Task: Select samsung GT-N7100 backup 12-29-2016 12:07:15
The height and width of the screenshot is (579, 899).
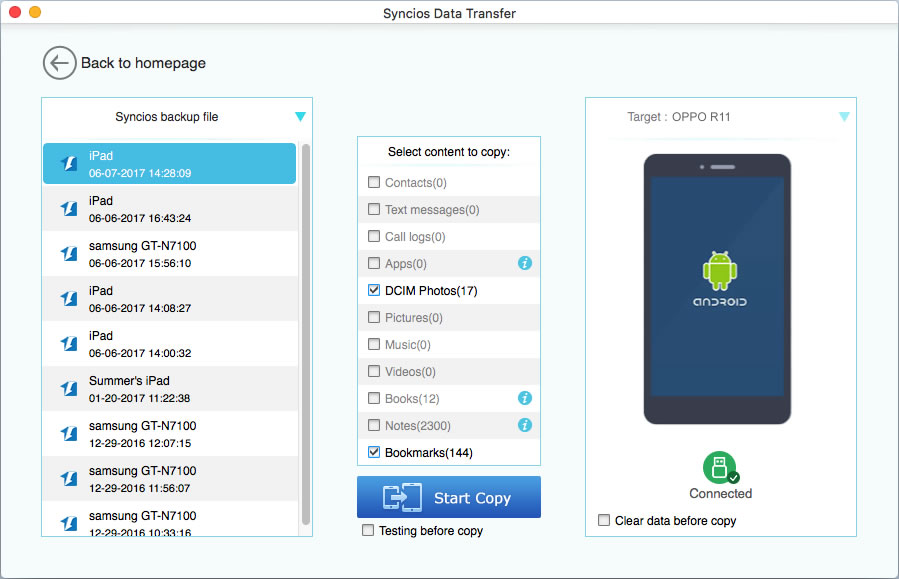Action: 170,434
